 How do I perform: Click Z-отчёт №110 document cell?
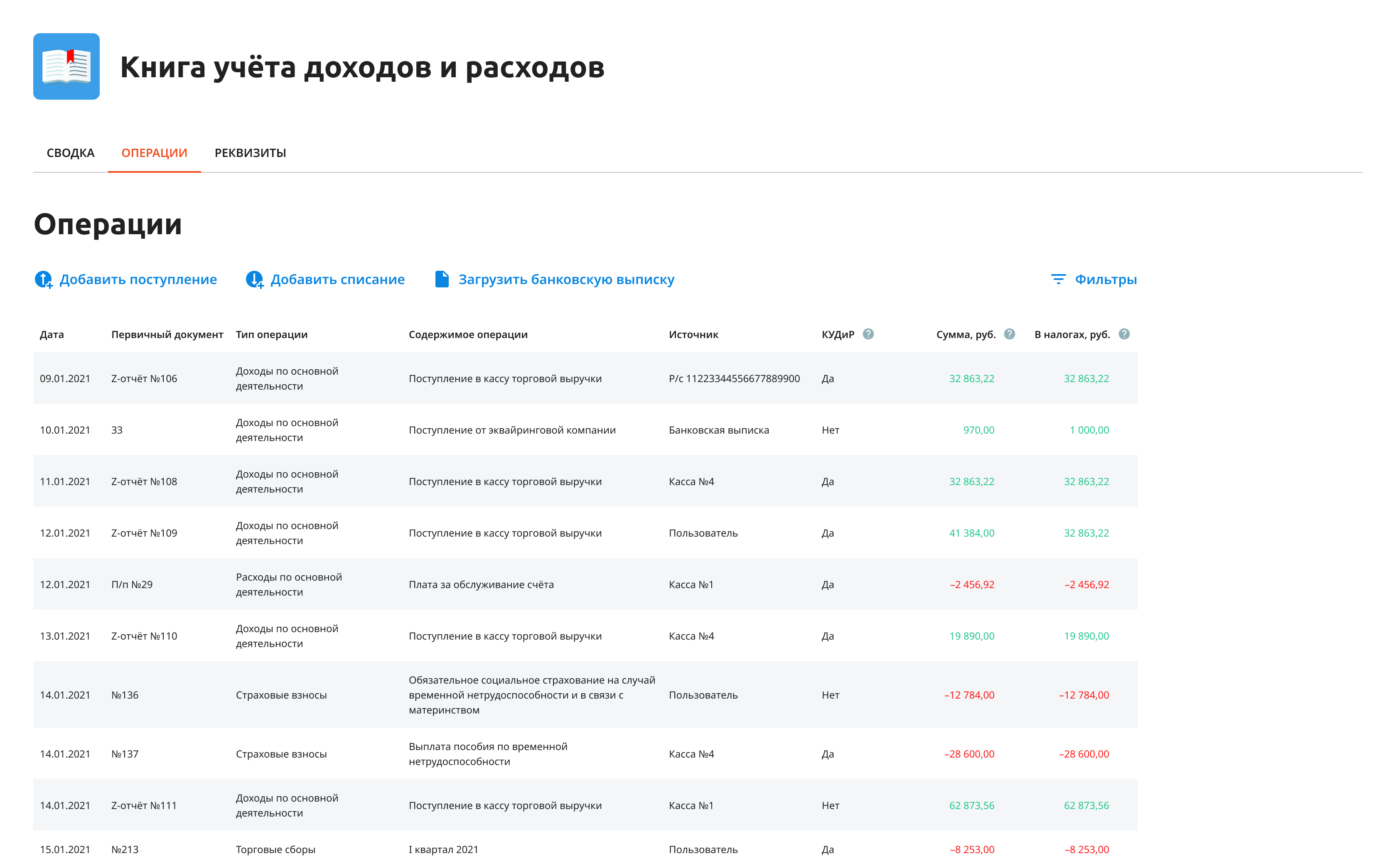pos(144,636)
